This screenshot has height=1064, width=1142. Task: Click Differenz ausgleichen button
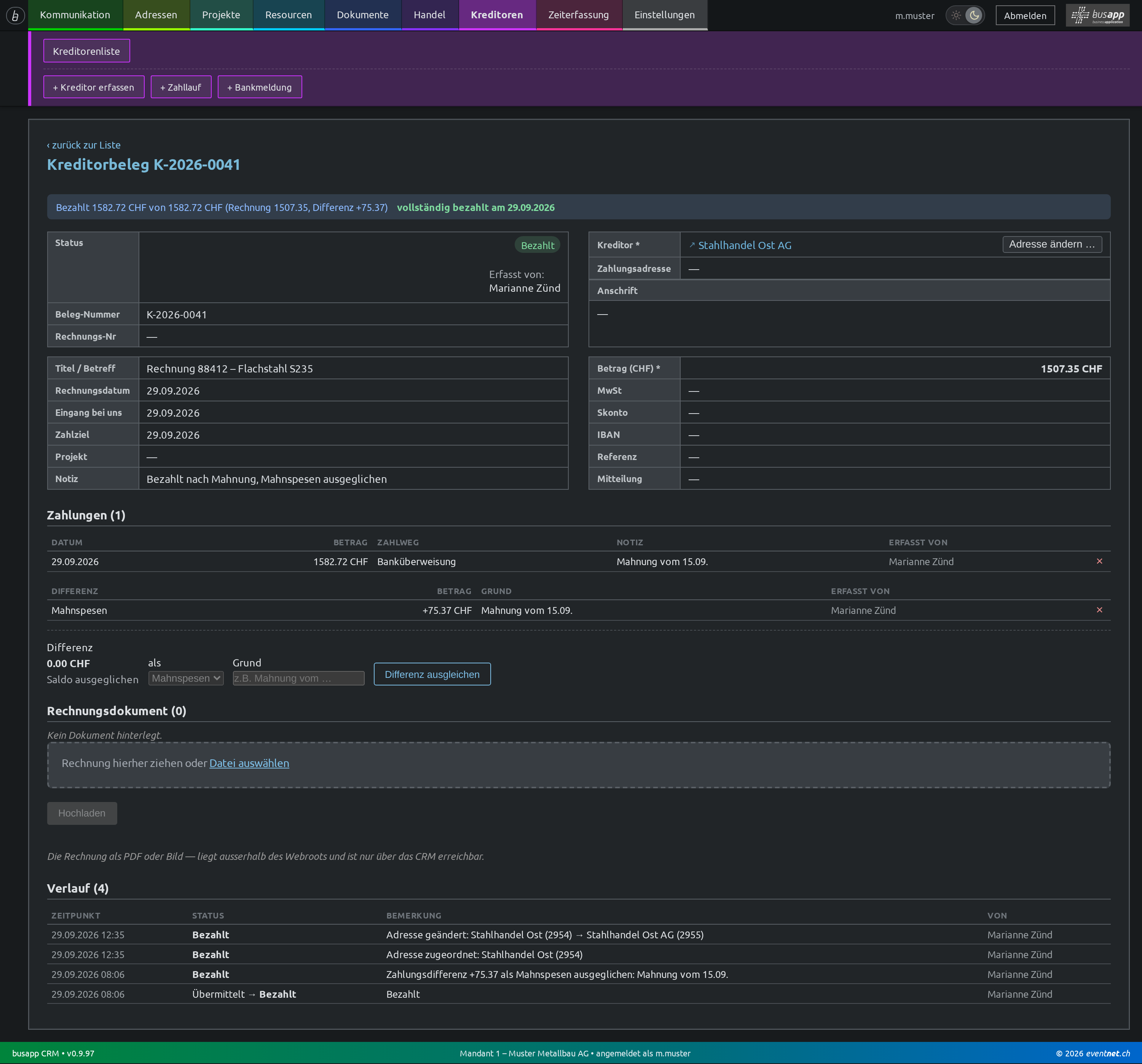(432, 674)
